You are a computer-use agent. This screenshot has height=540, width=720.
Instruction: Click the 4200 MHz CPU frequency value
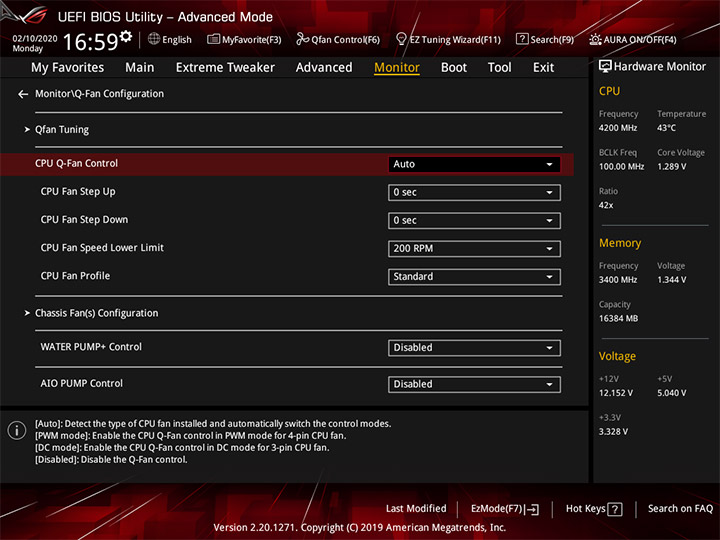pos(618,128)
